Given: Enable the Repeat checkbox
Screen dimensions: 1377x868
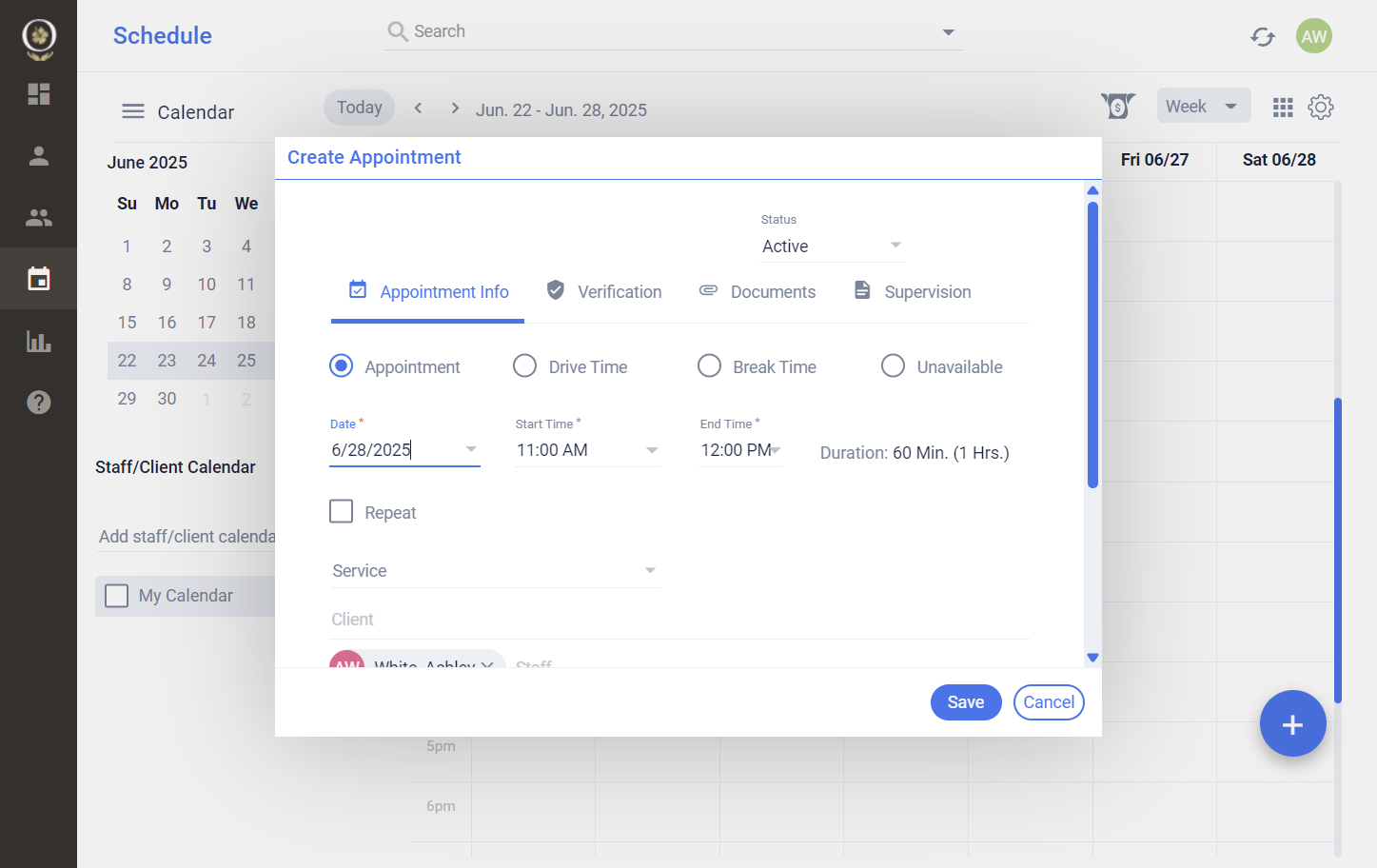Looking at the screenshot, I should click(341, 512).
